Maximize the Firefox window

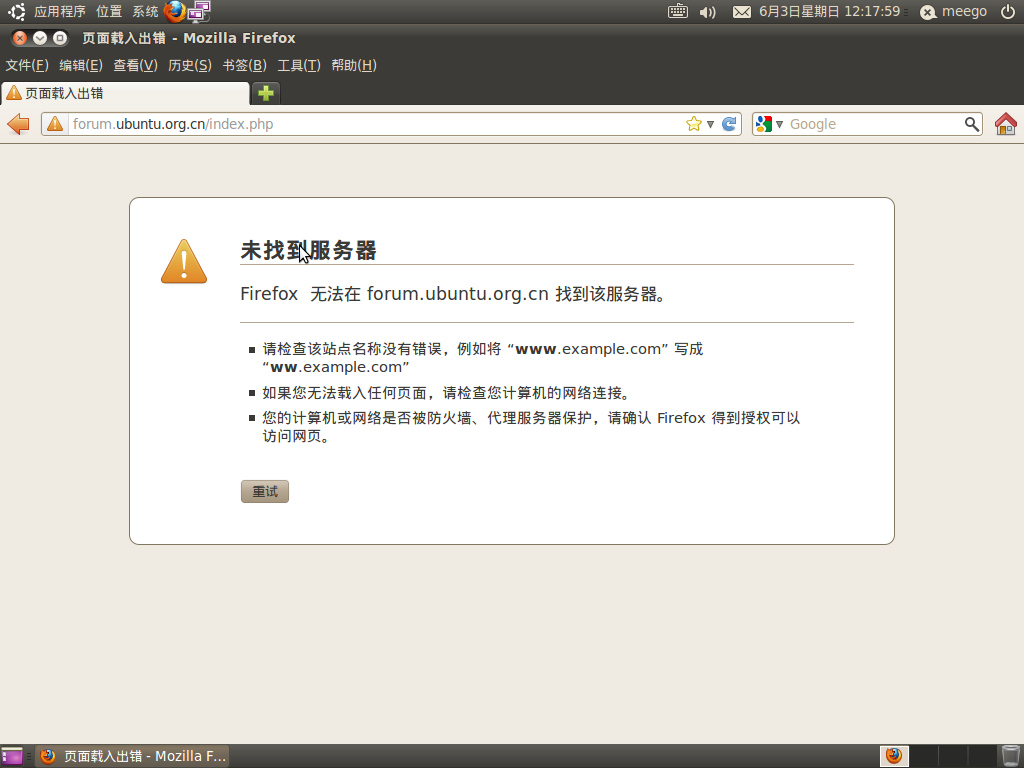60,38
